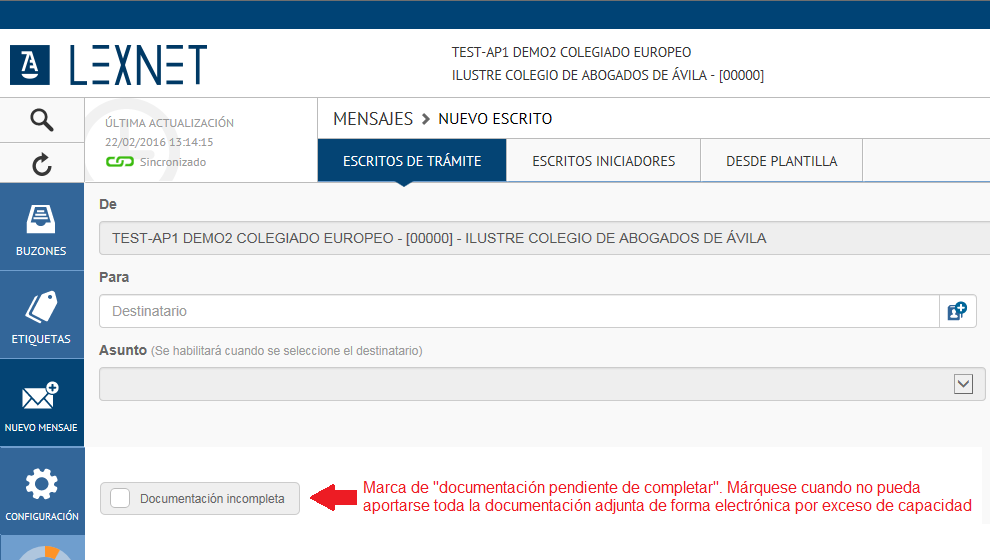Click the MENSAJES breadcrumb link
The width and height of the screenshot is (990, 560).
click(x=373, y=119)
